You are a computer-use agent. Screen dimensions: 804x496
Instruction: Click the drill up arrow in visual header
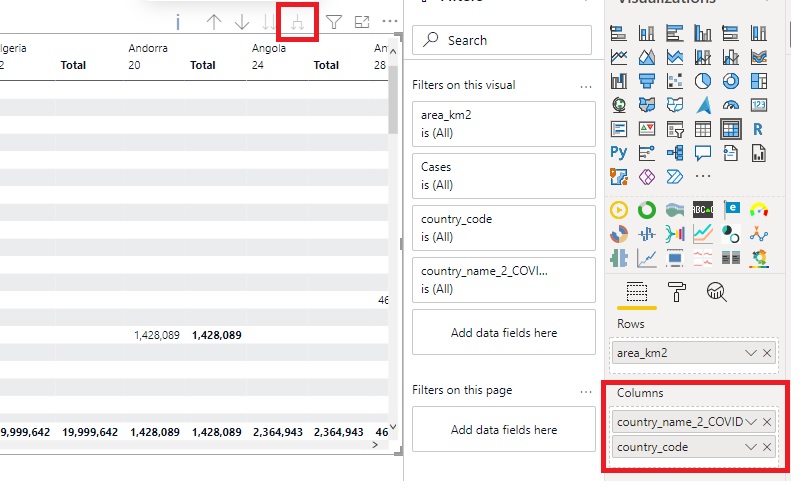click(213, 22)
